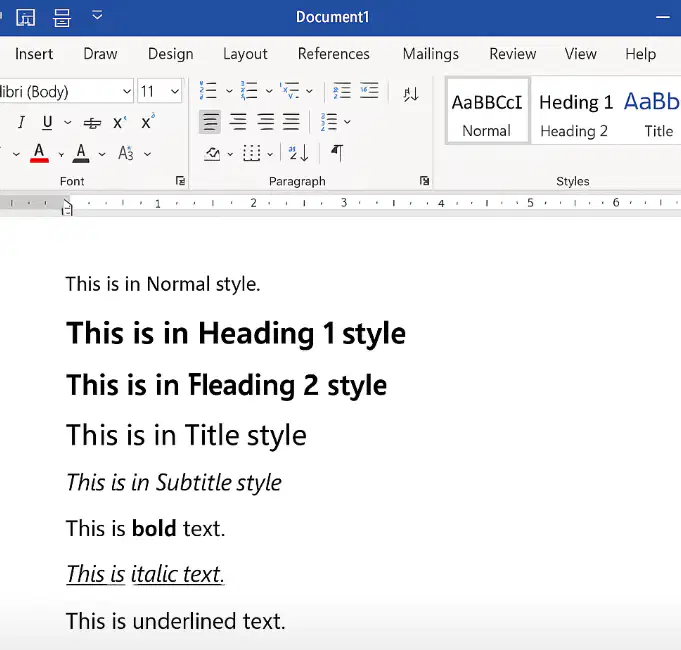Expand the Shading dropdown arrow
Image resolution: width=681 pixels, height=650 pixels.
(x=230, y=154)
